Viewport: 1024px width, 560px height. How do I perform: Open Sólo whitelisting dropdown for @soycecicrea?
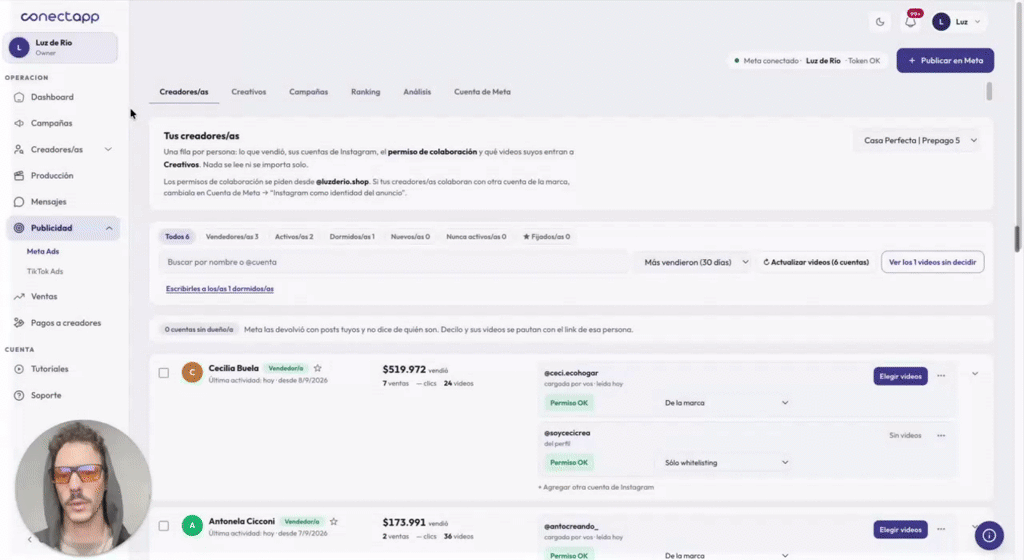pos(726,462)
